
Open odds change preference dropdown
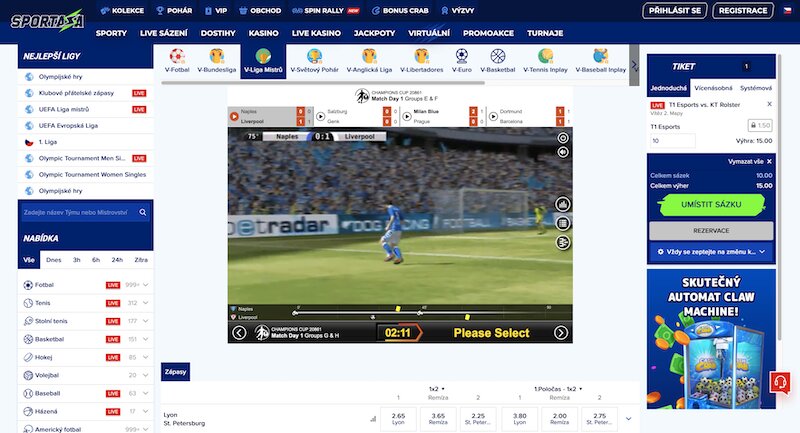coord(711,252)
